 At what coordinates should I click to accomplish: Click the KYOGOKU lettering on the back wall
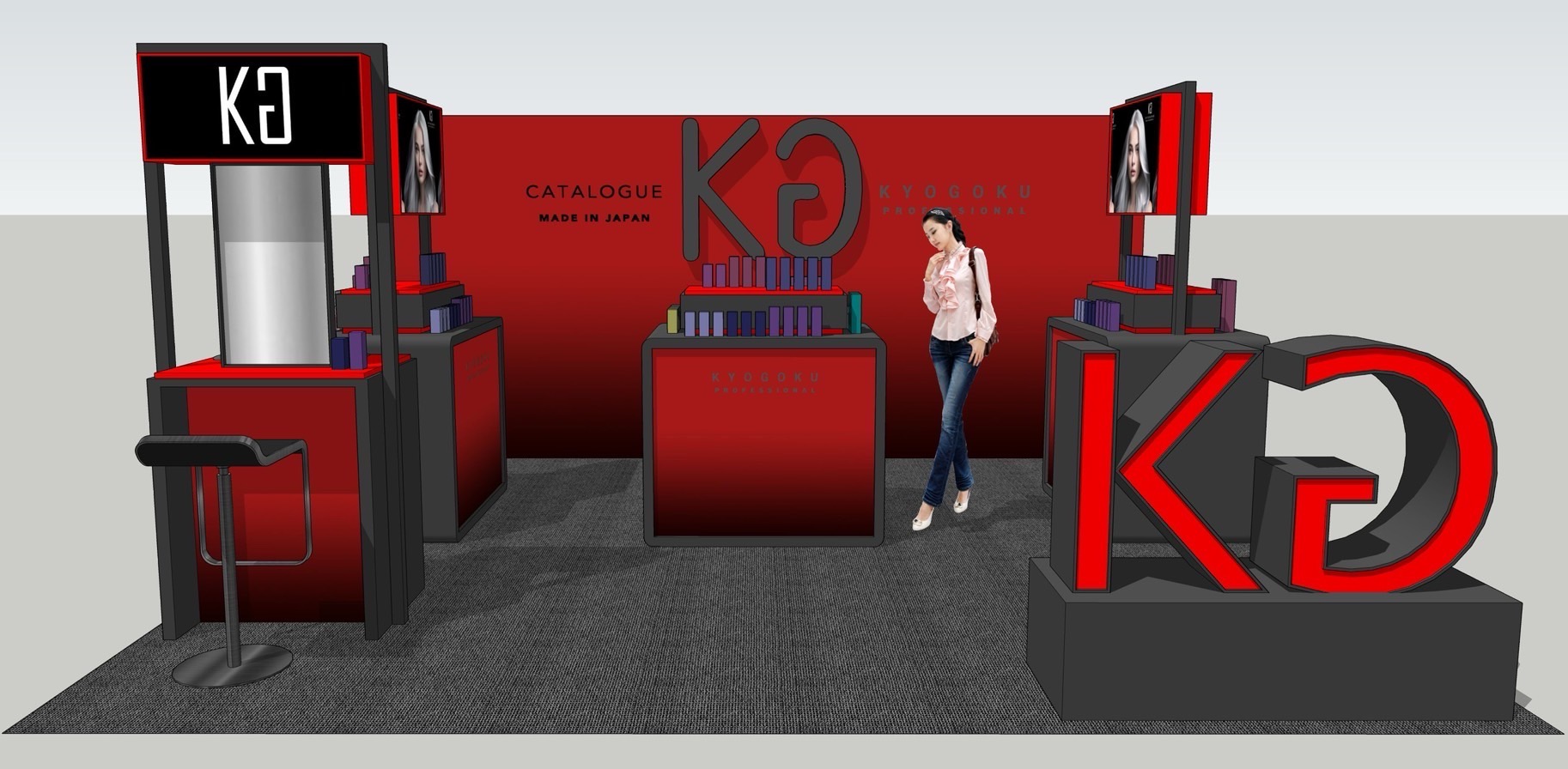(x=954, y=192)
